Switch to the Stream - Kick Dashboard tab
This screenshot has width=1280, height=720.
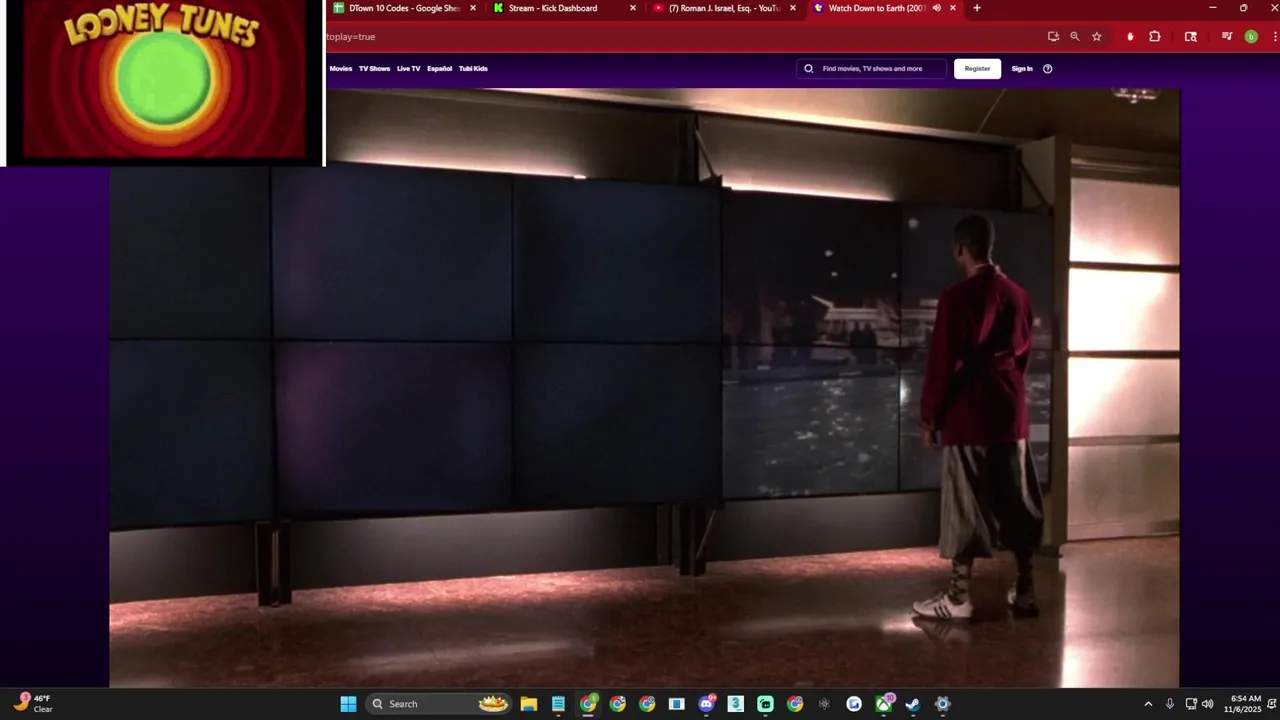point(565,8)
